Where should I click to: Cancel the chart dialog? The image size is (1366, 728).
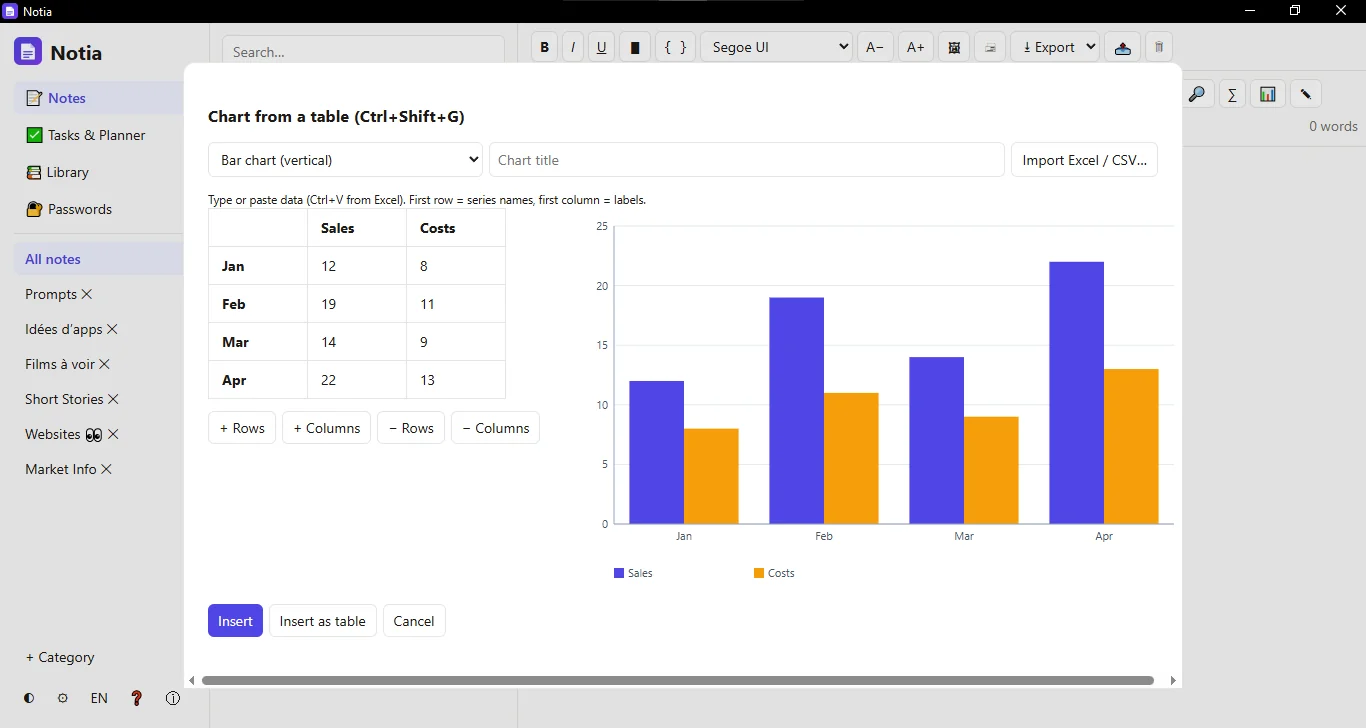(x=414, y=621)
